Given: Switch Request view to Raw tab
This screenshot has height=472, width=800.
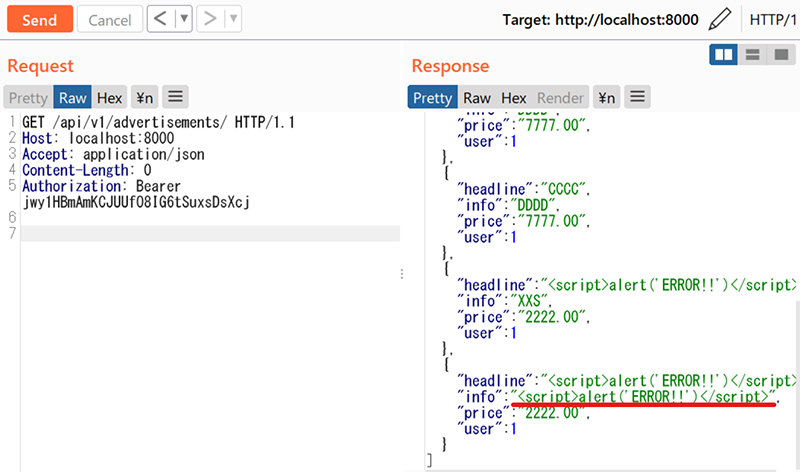Looking at the screenshot, I should 72,97.
